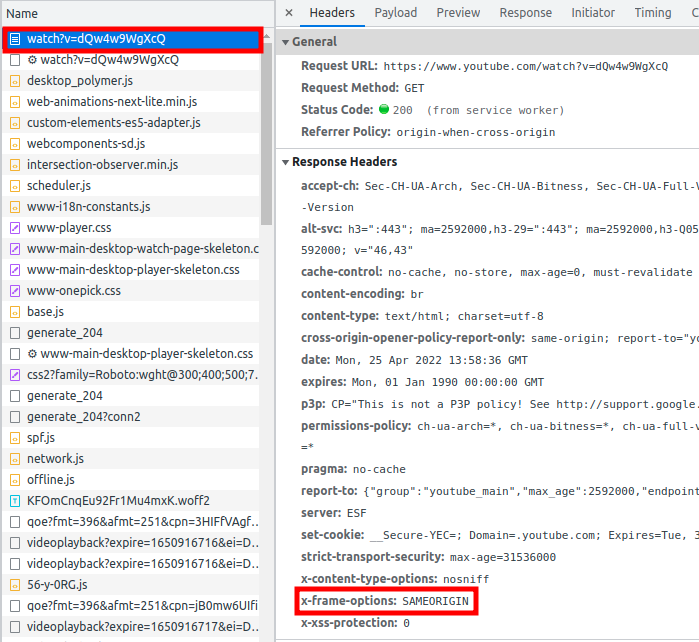Go to the Initiator tab

(x=593, y=13)
